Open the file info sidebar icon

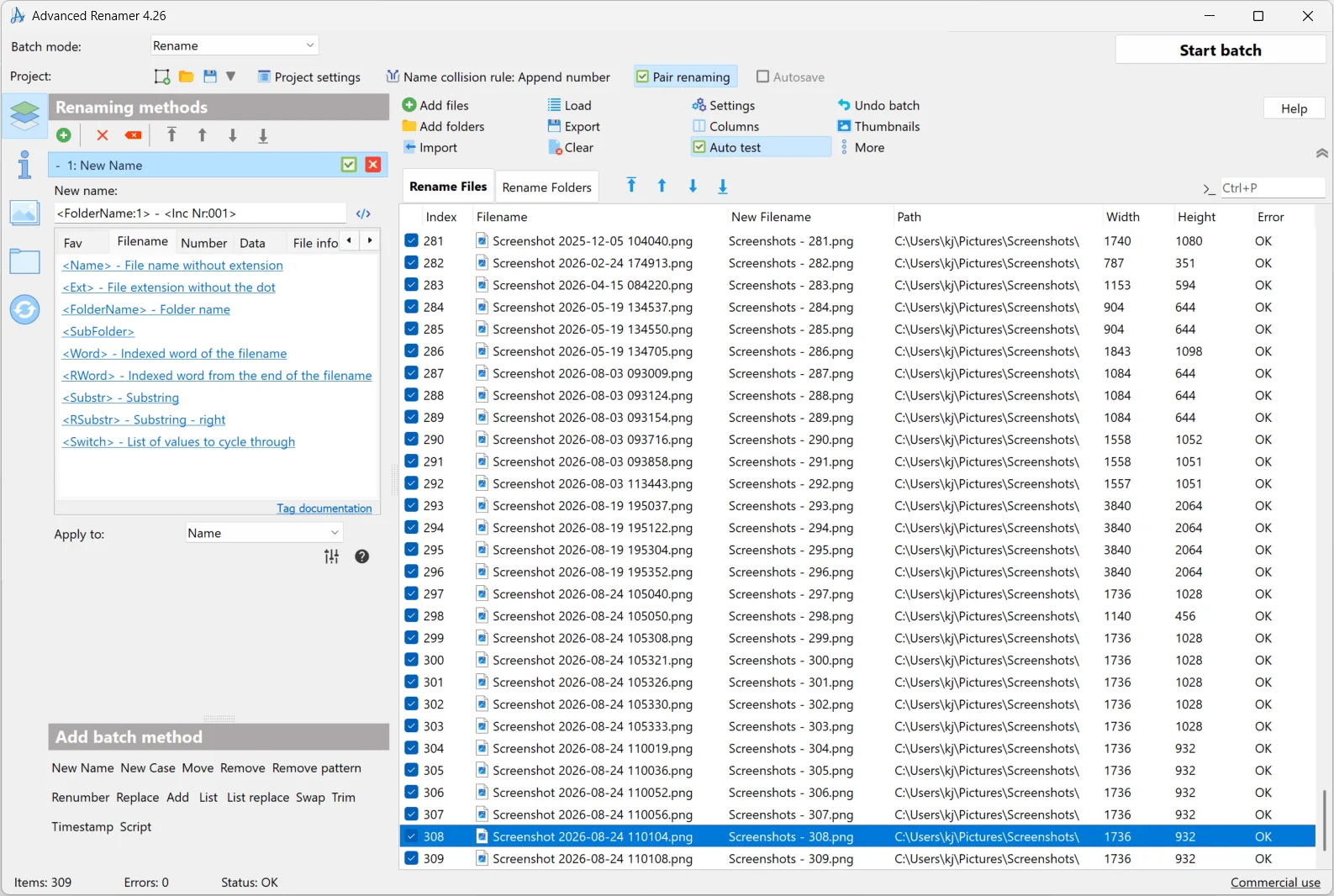coord(24,165)
